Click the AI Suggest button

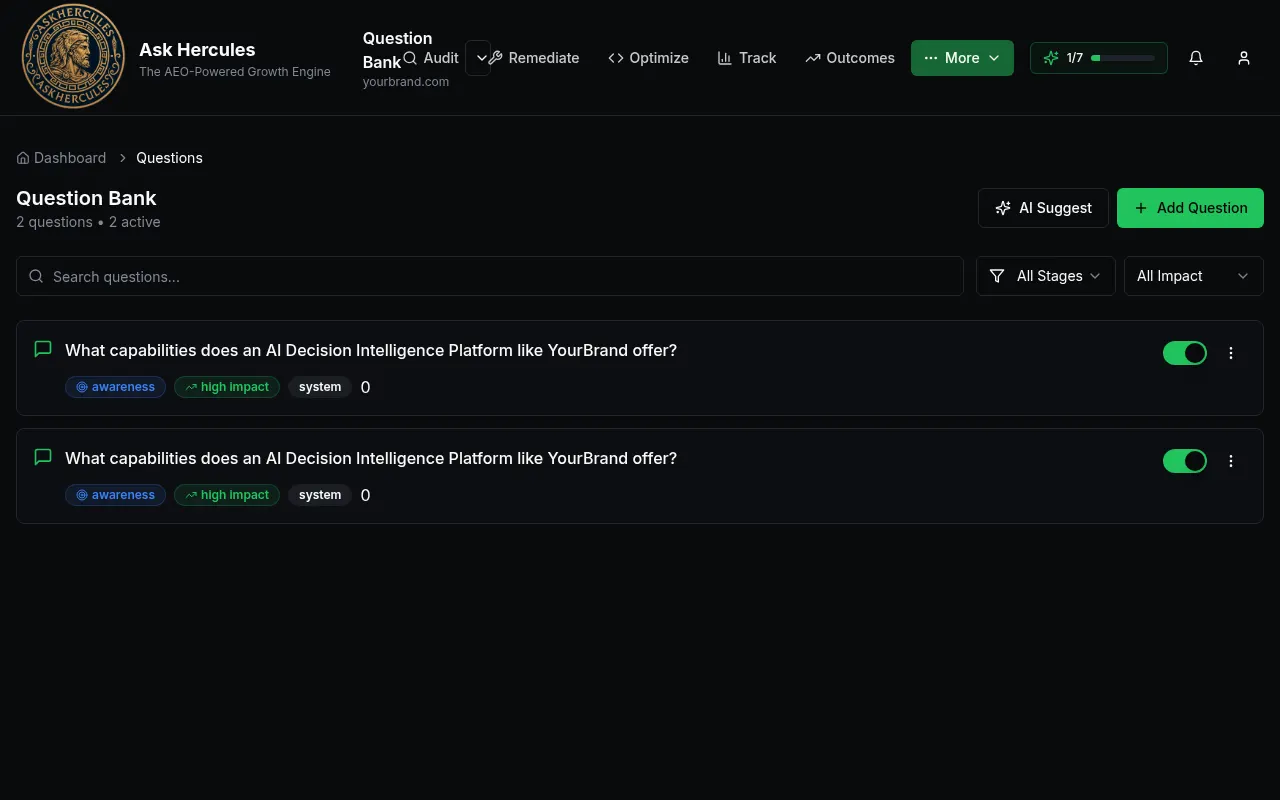1043,208
